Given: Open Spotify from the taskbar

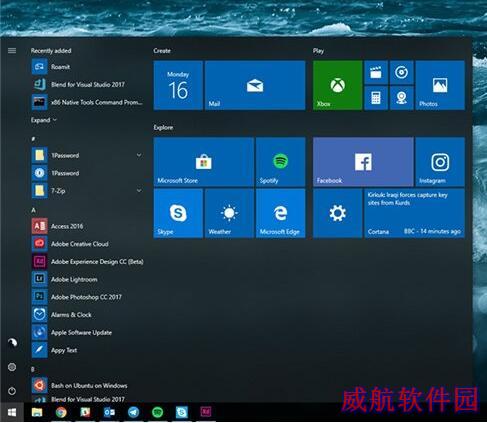Looking at the screenshot, I should [x=157, y=412].
